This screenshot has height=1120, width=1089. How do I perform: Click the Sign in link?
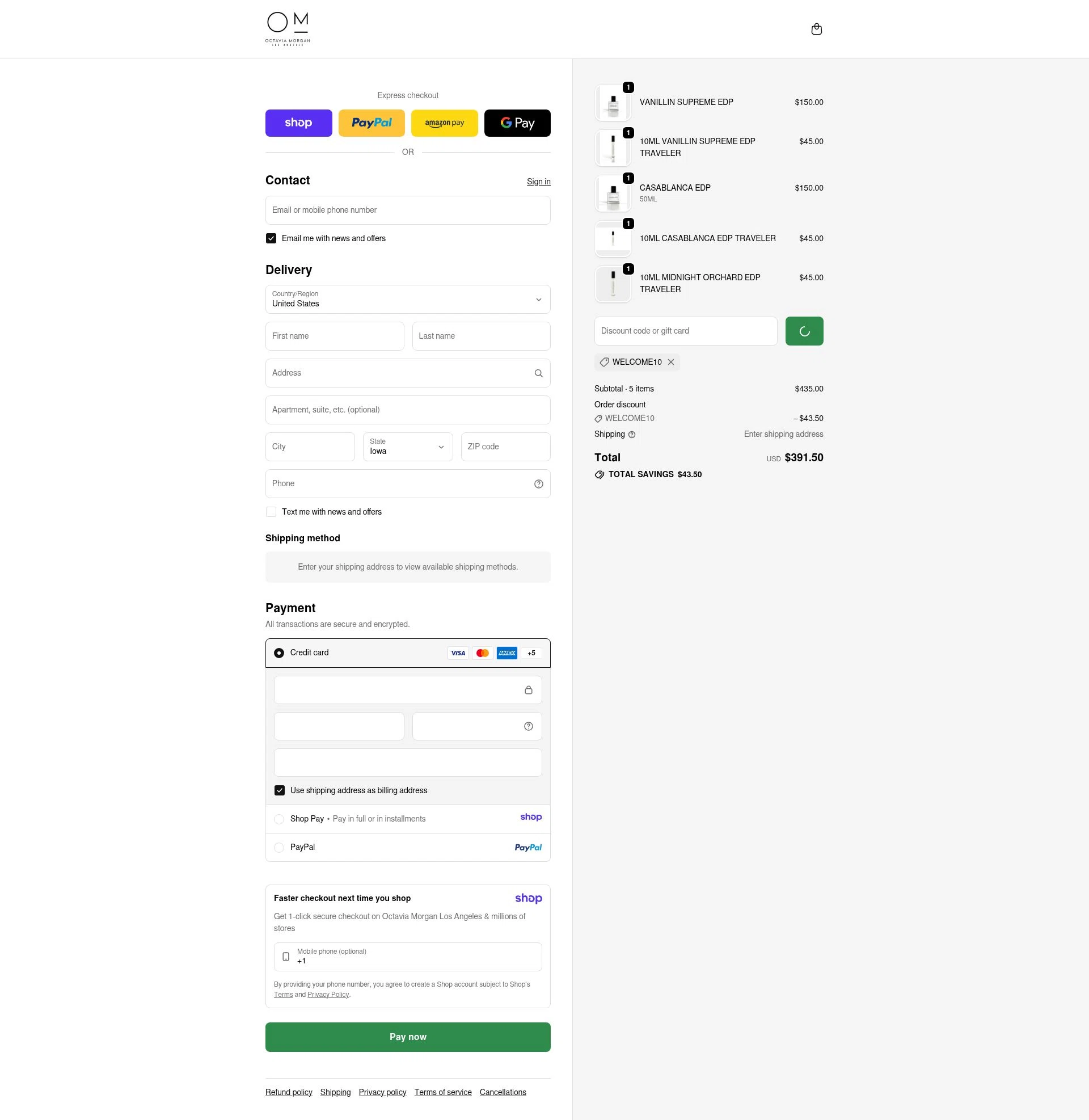(x=538, y=182)
